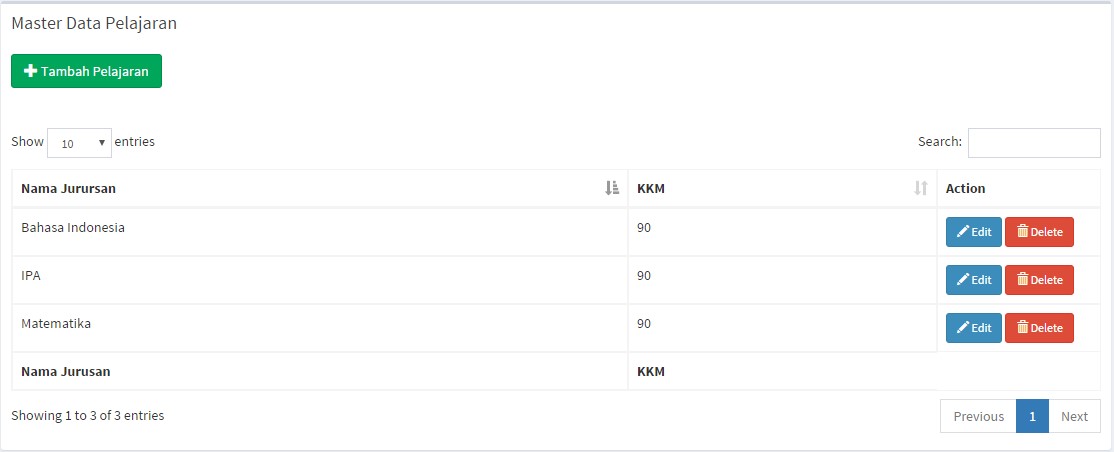Select the Bahasa Indonesia row cell
The image size is (1114, 452).
[73, 227]
